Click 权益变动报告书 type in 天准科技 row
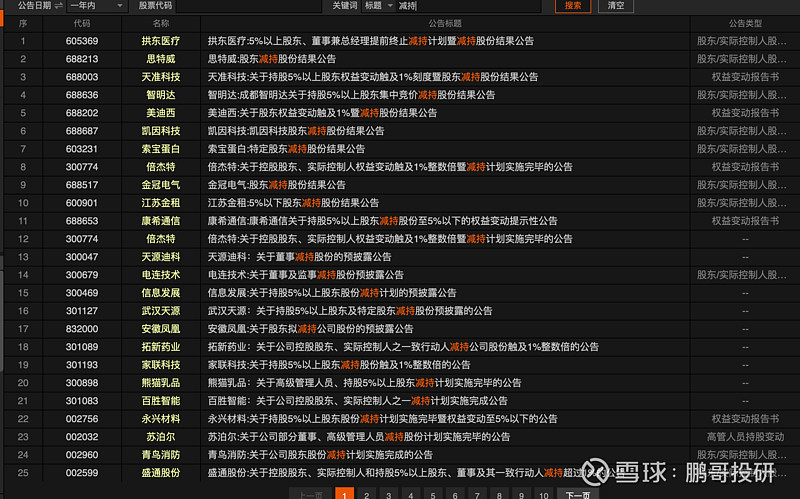 click(745, 77)
